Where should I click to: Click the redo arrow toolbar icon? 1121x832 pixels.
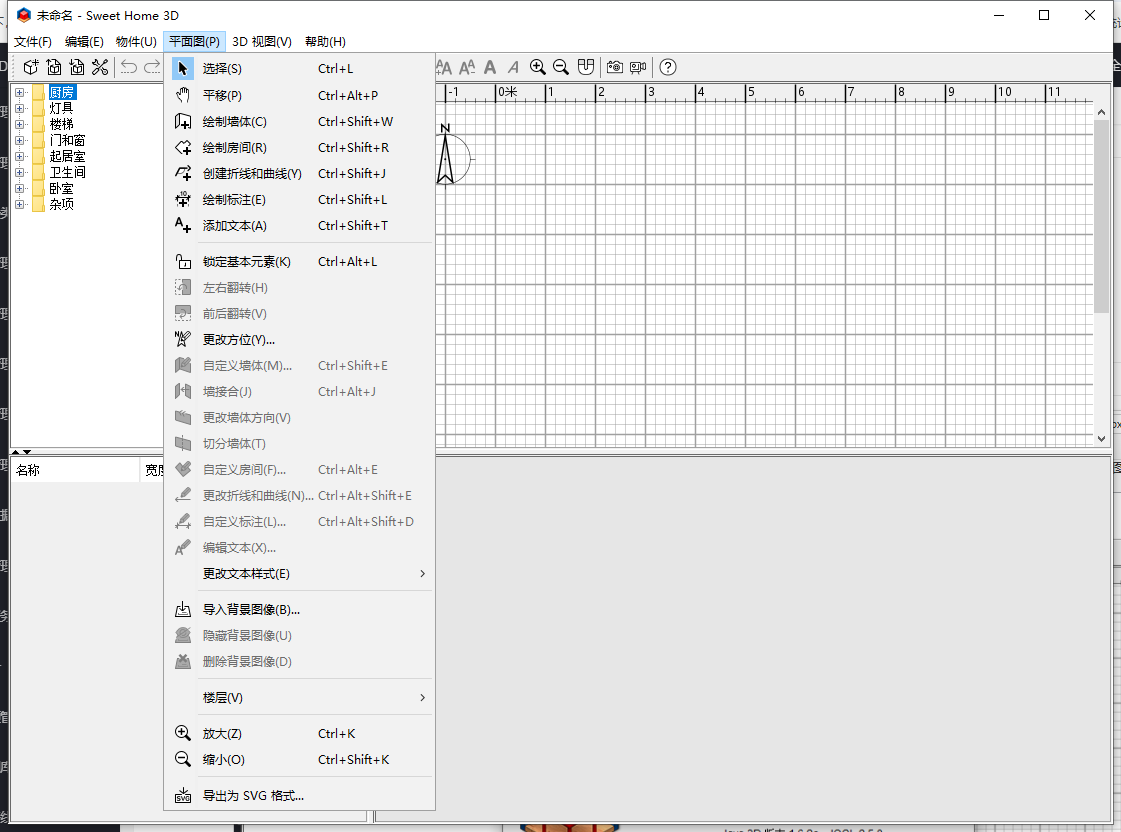click(x=152, y=67)
